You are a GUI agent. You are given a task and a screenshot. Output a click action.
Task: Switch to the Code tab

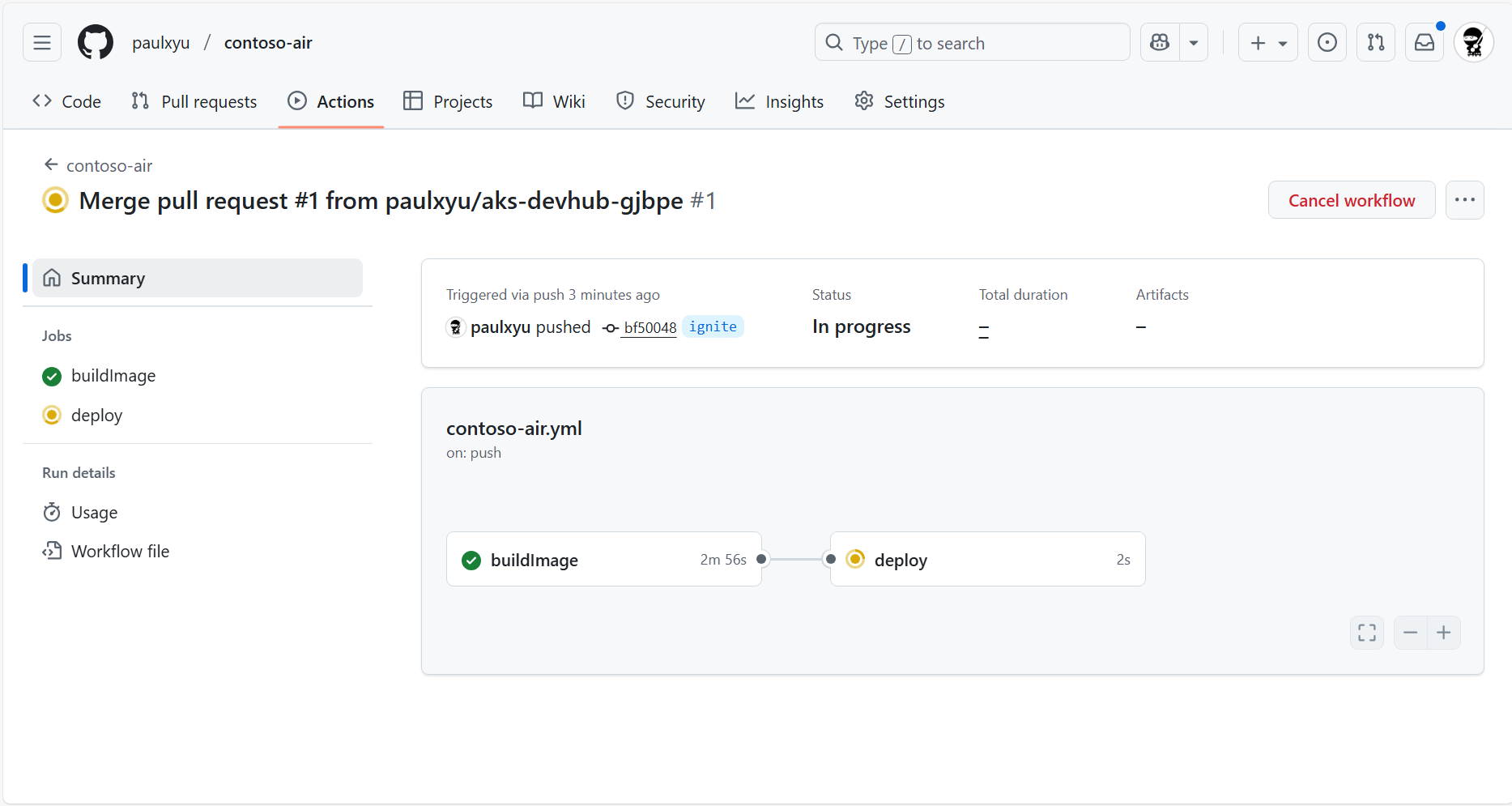66,101
